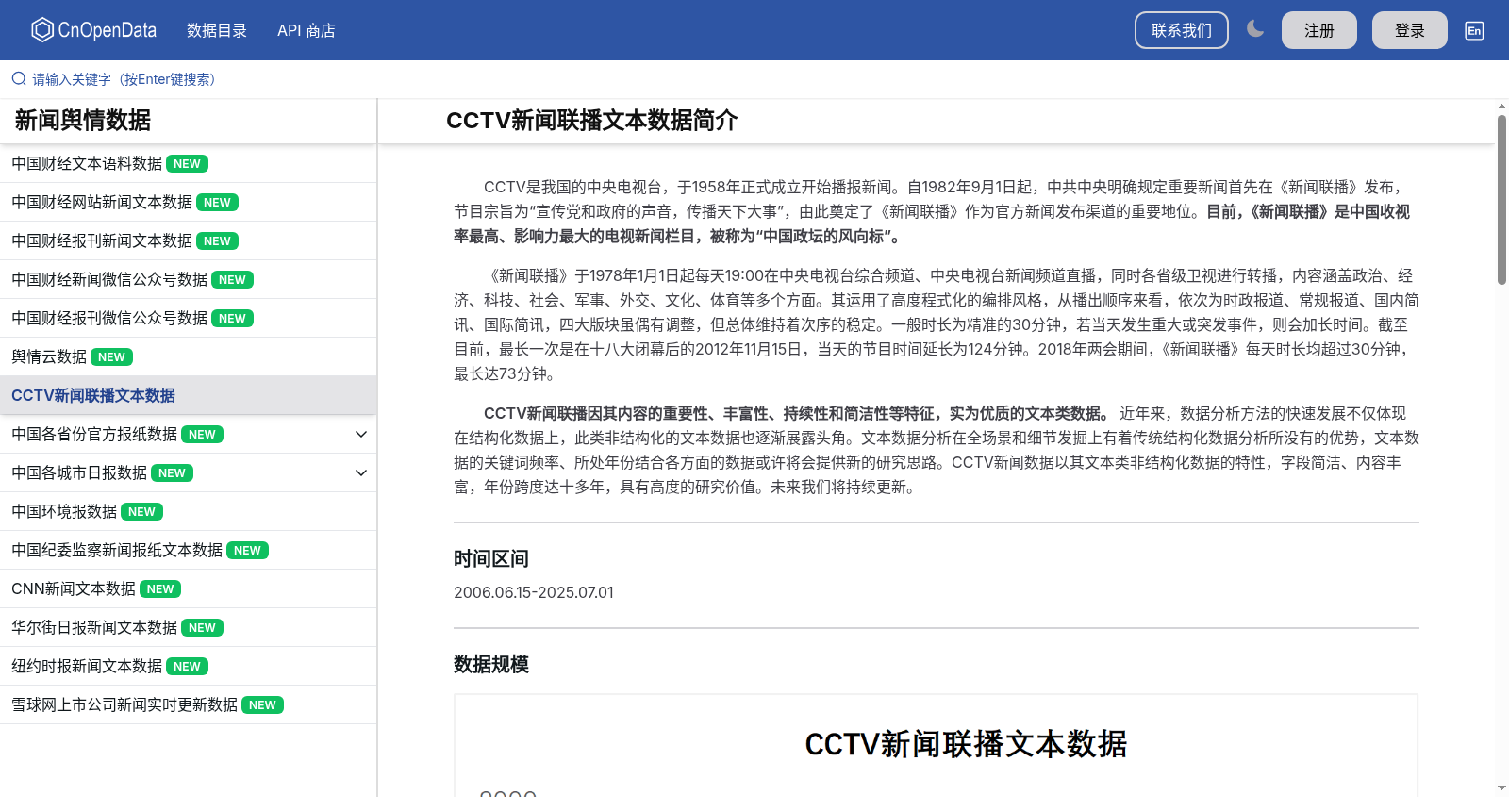1509x812 pixels.
Task: Click NEW badge beside 舆情云数据
Action: 111,357
